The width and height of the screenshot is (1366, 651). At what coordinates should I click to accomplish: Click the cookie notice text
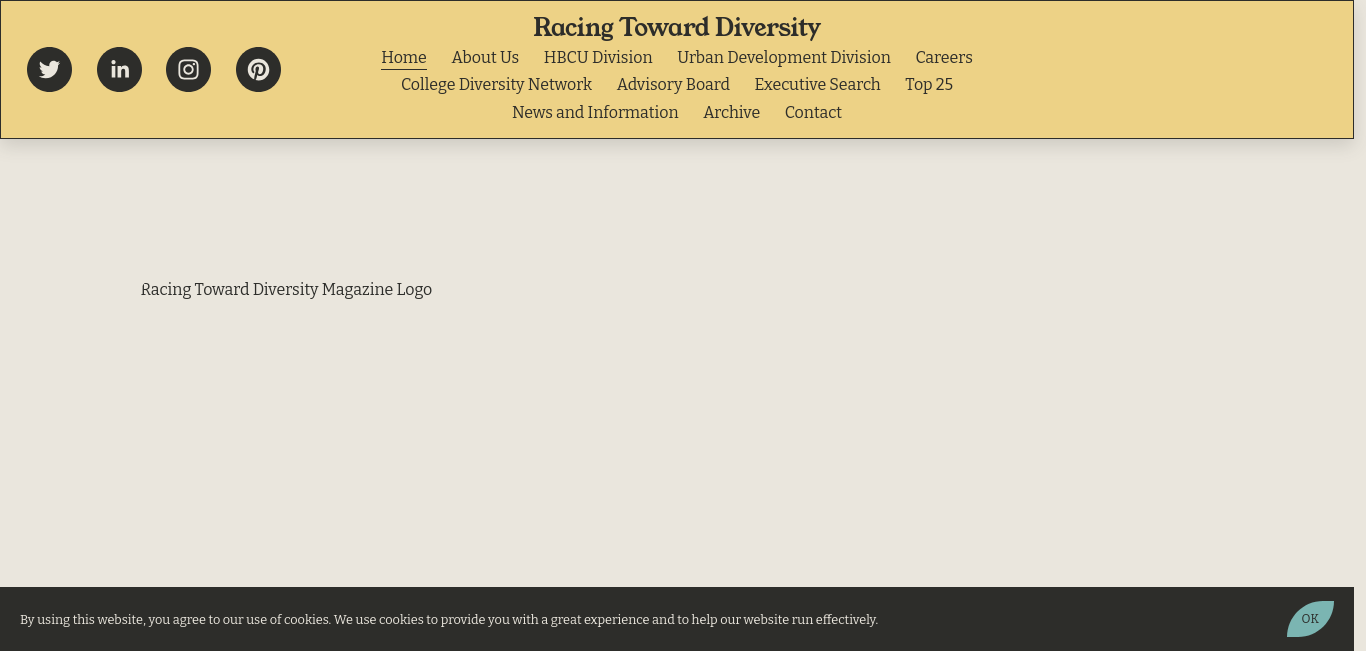click(x=449, y=619)
